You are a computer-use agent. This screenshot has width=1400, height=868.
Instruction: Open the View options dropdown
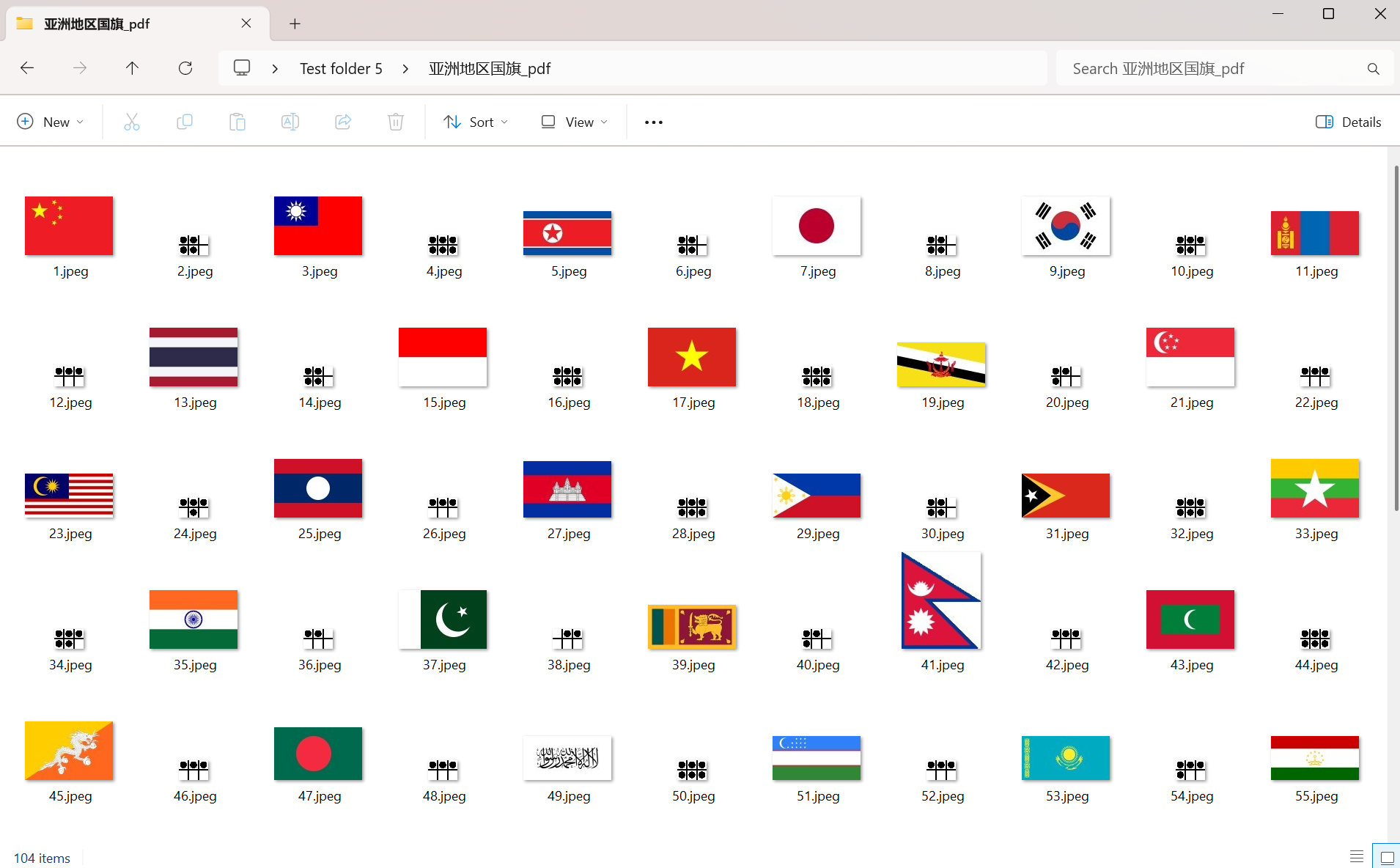[x=575, y=122]
